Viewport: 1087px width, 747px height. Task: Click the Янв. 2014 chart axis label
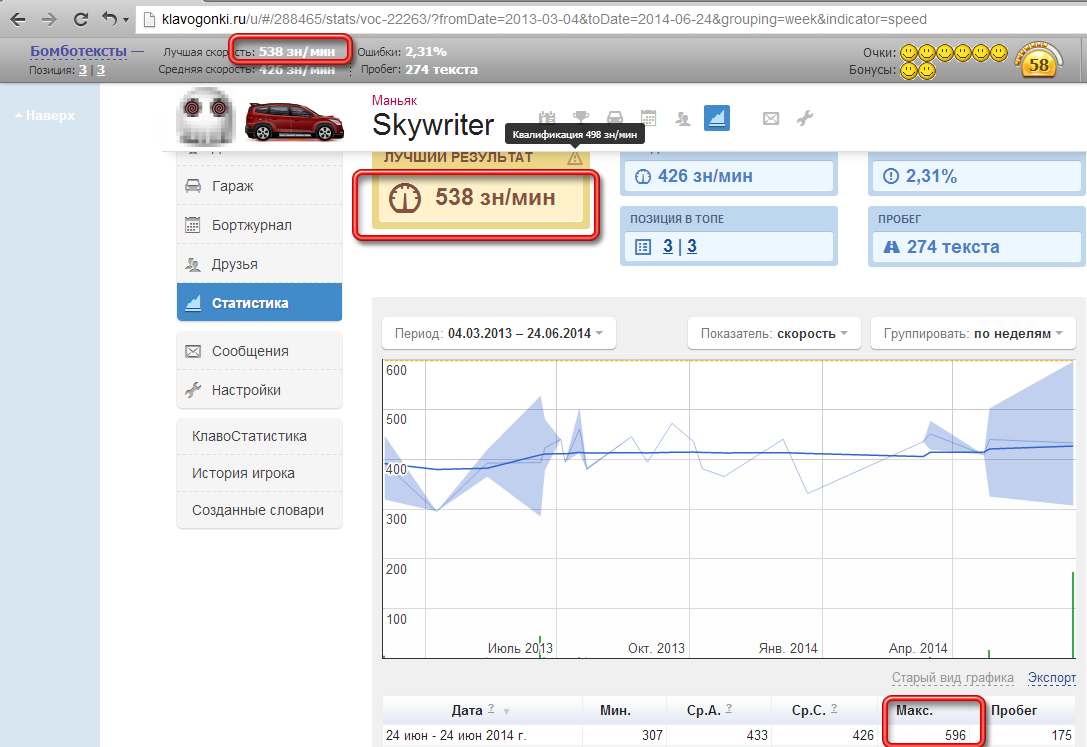(x=788, y=649)
